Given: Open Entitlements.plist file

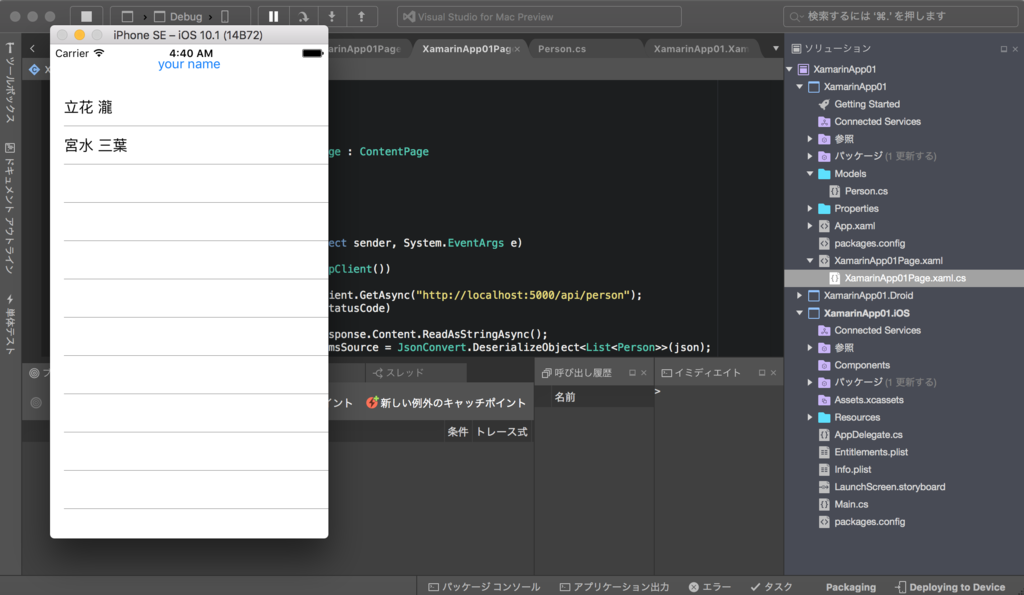Looking at the screenshot, I should (871, 452).
